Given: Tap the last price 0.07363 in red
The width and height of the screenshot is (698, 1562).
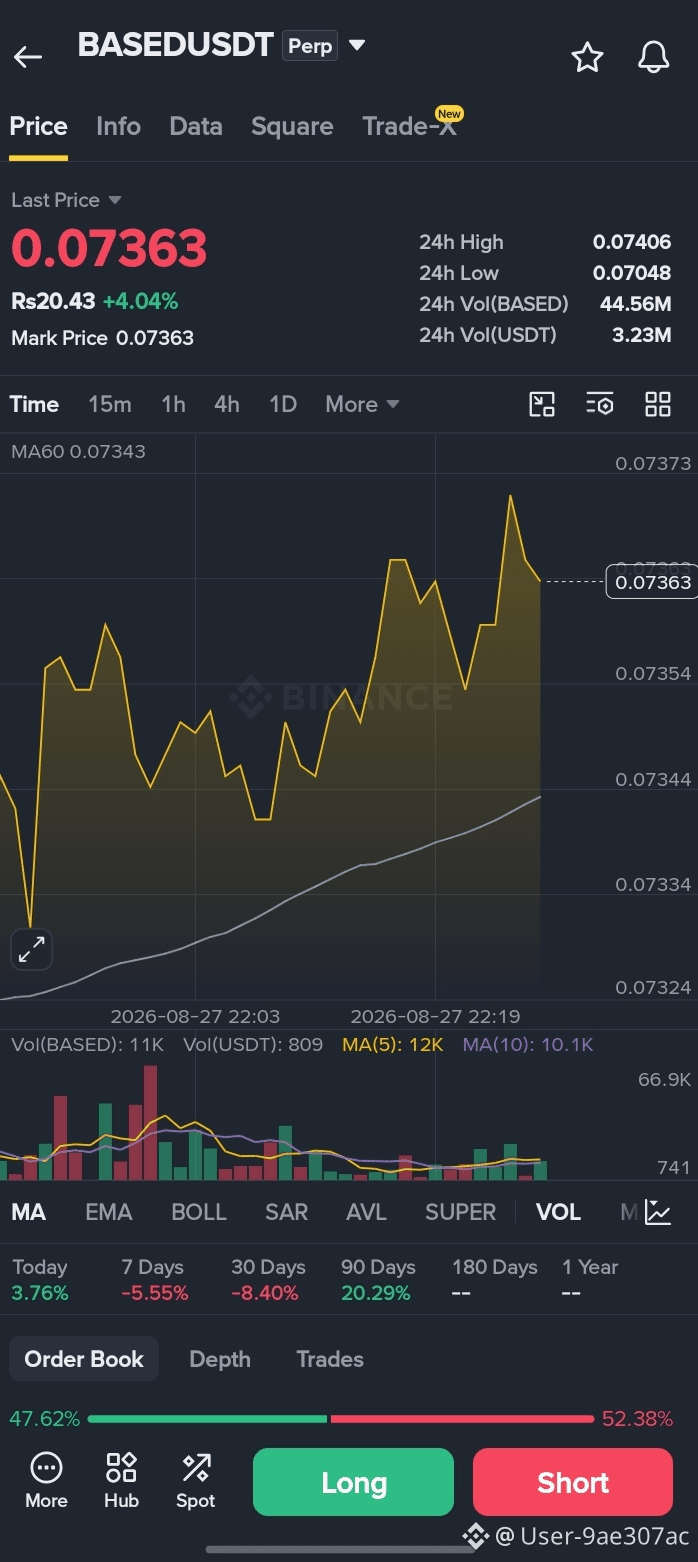Looking at the screenshot, I should (109, 249).
